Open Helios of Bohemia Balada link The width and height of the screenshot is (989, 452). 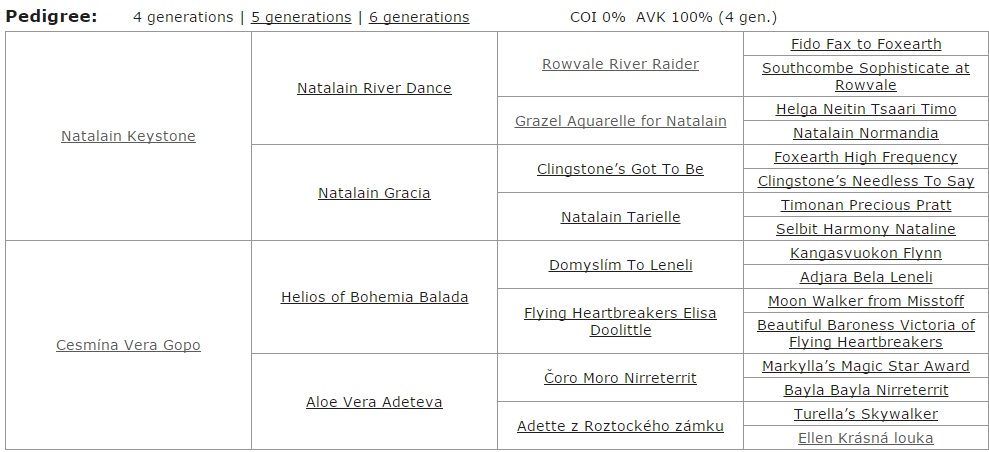tap(374, 297)
